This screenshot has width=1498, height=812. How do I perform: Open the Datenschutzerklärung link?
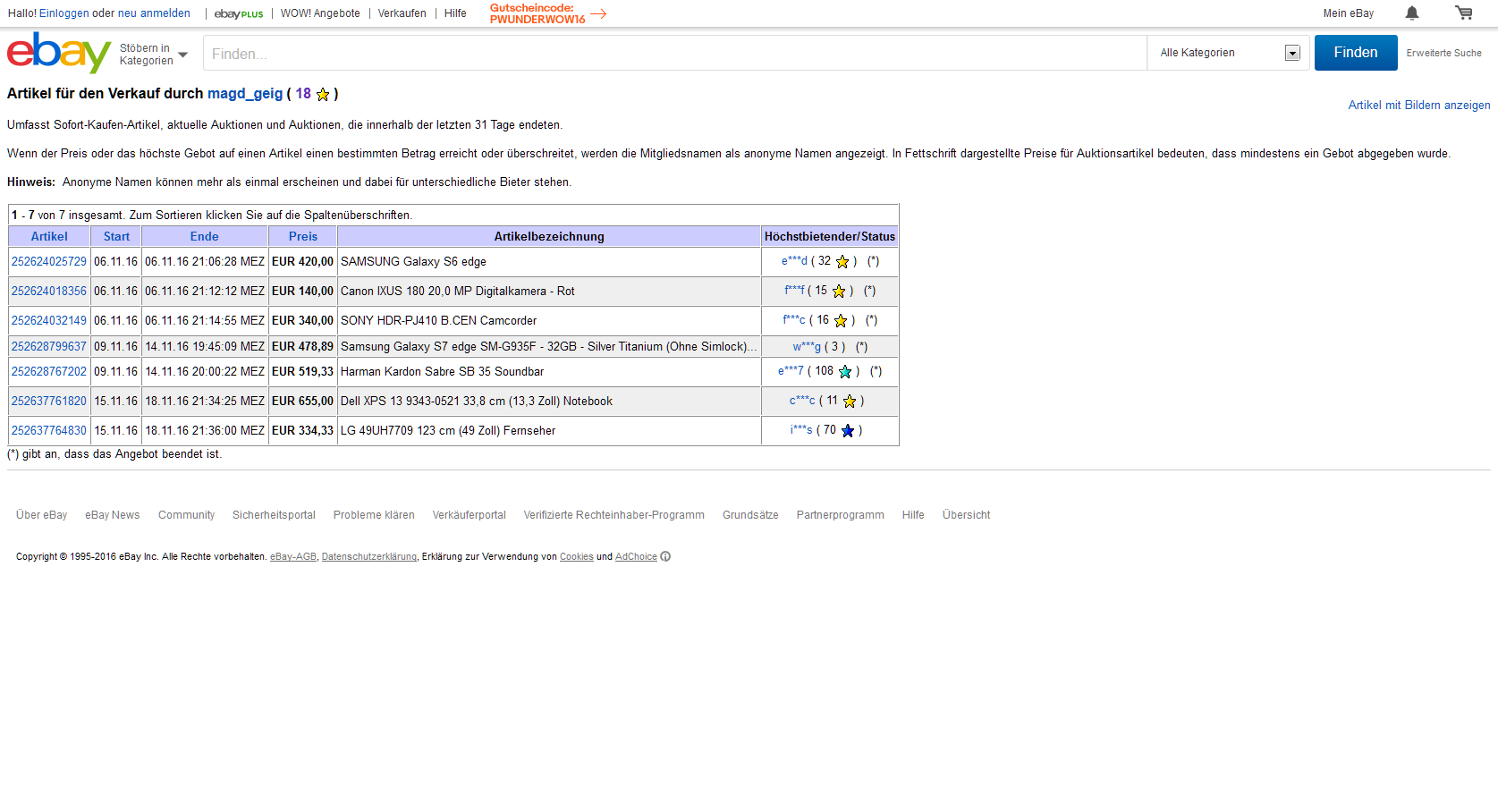[x=369, y=556]
